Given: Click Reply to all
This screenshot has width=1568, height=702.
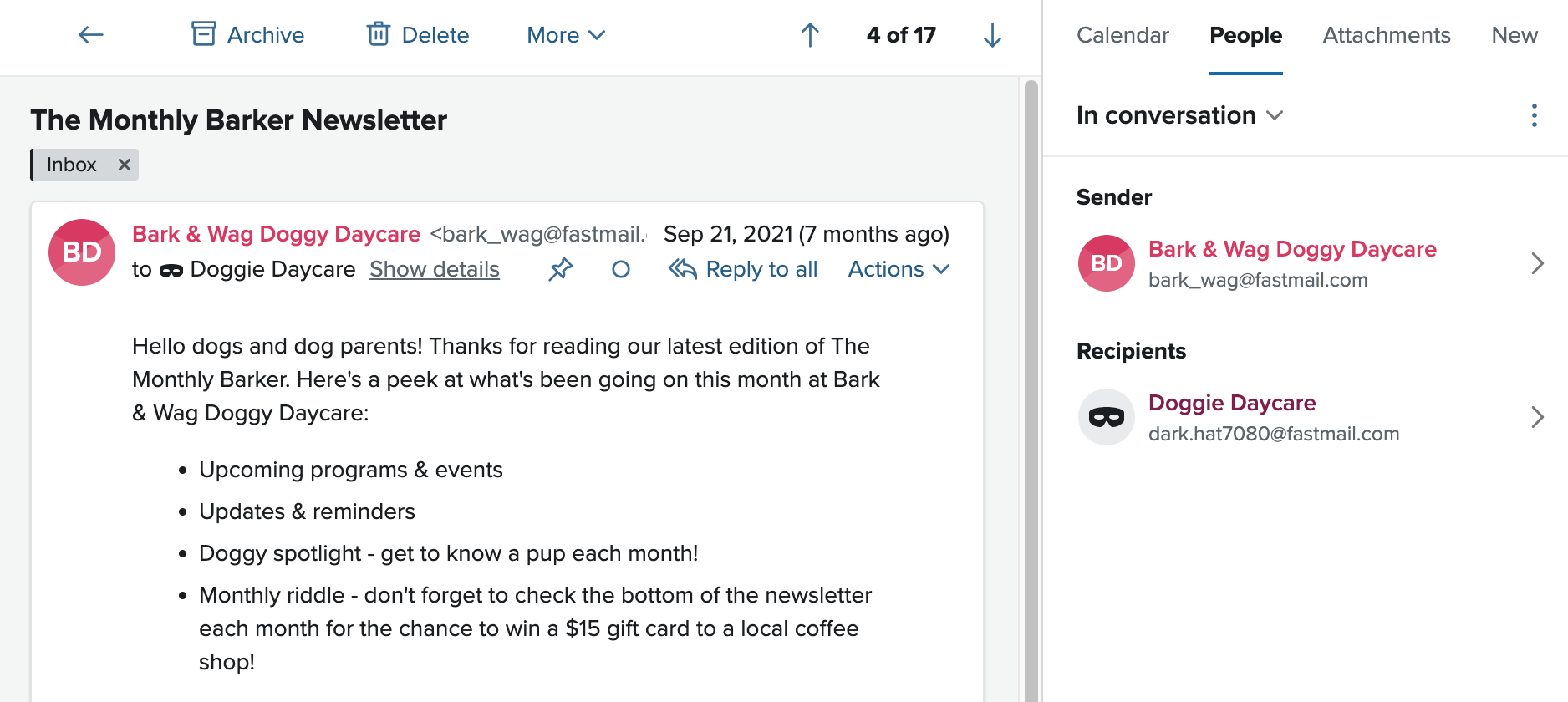Looking at the screenshot, I should pos(743,269).
